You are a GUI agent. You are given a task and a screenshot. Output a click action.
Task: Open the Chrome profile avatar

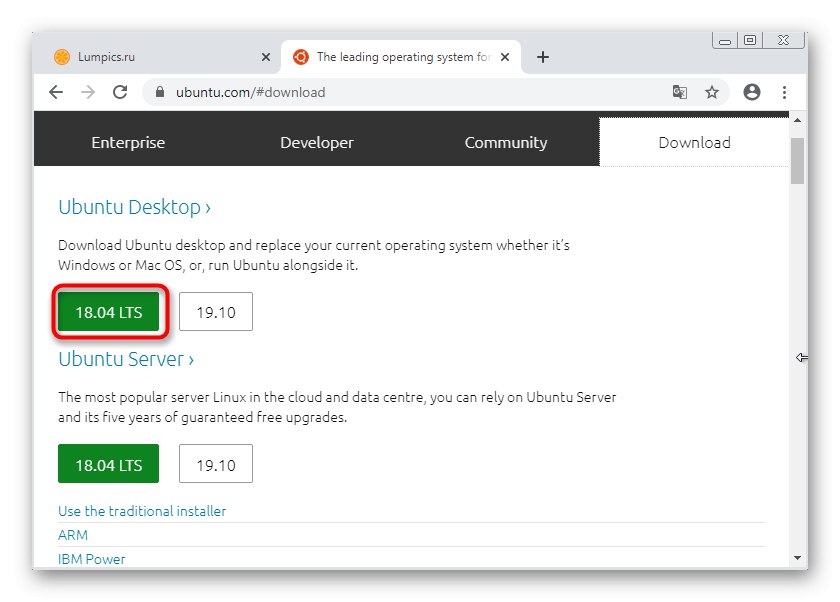coord(752,92)
